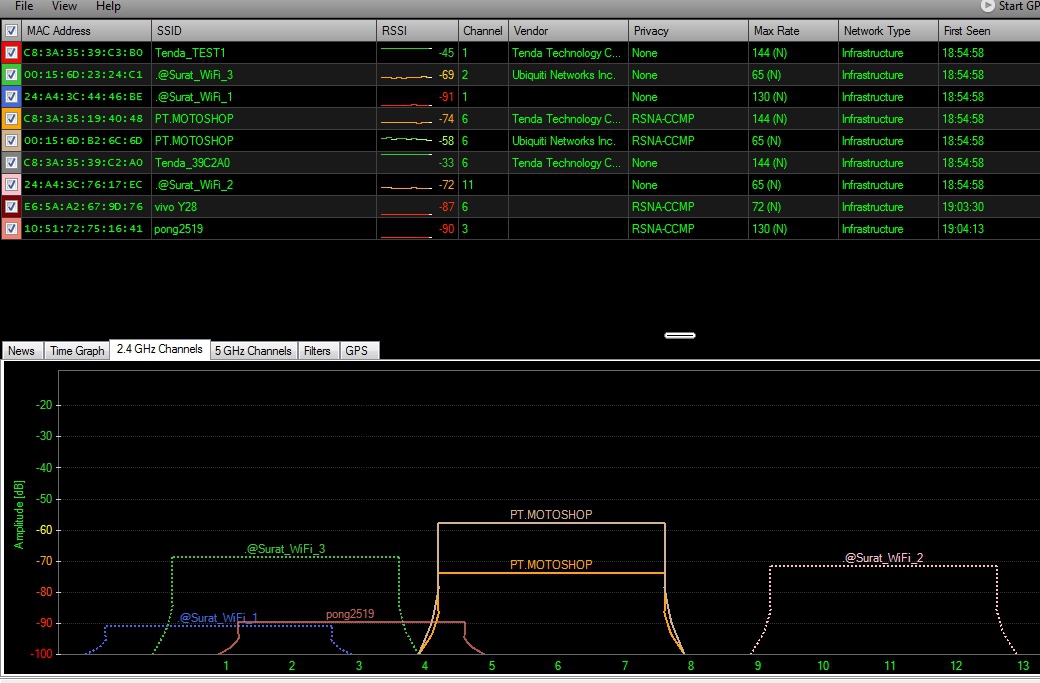The height and width of the screenshot is (683, 1040).
Task: Click the .@Surat_WiFi_2 label in channel graph
Action: tap(883, 558)
